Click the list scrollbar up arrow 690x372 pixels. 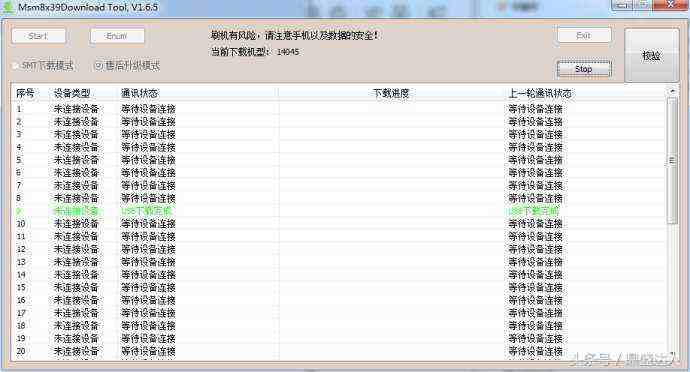pos(672,92)
